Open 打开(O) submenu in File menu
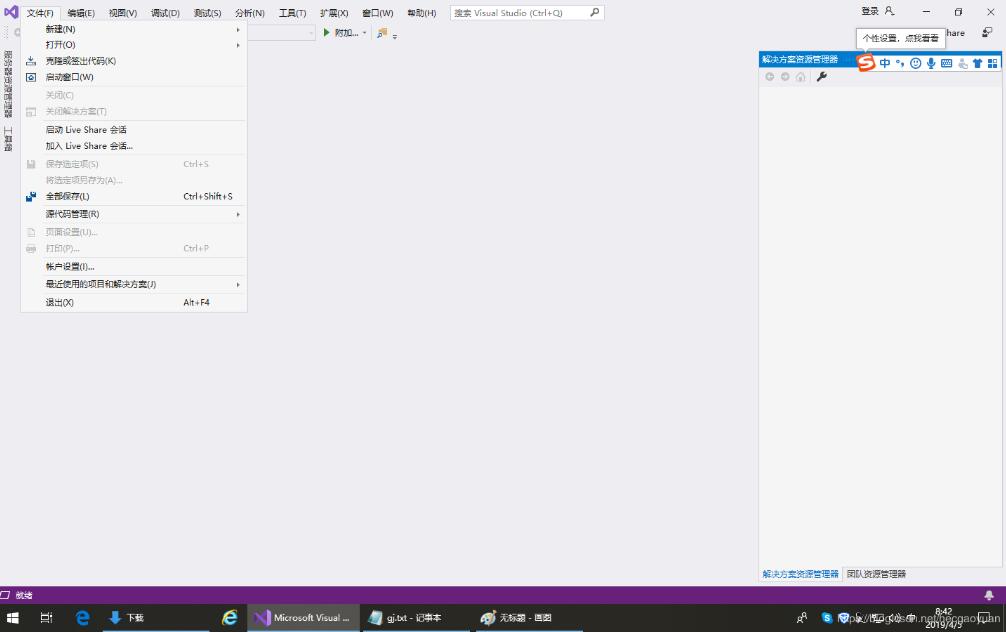 (x=134, y=44)
